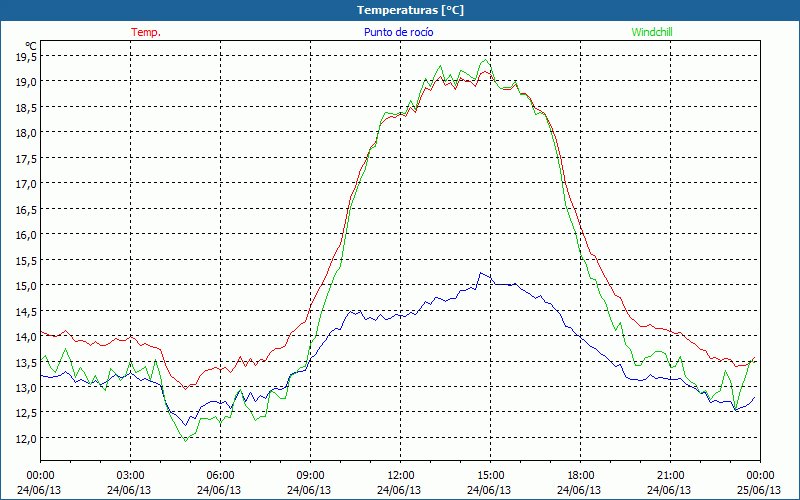Click the 24/06/13 date under 12:00
This screenshot has height=500, width=800.
coord(399,490)
